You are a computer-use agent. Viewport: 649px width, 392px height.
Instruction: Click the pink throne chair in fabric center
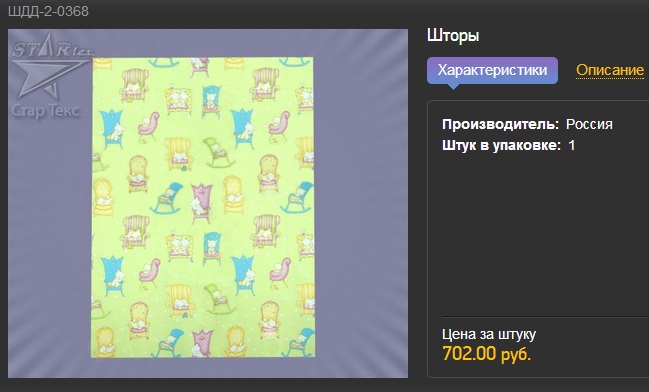201,200
